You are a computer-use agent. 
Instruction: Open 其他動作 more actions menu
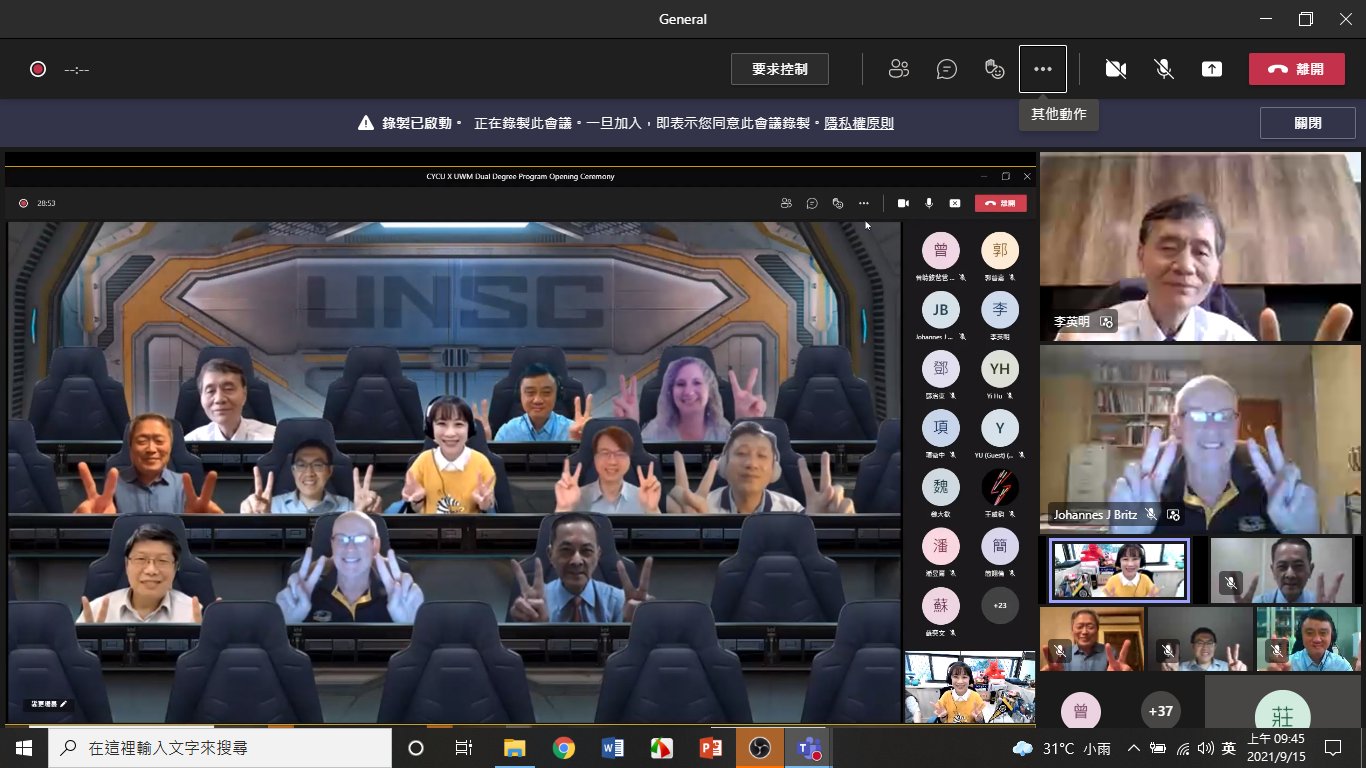(x=1043, y=69)
